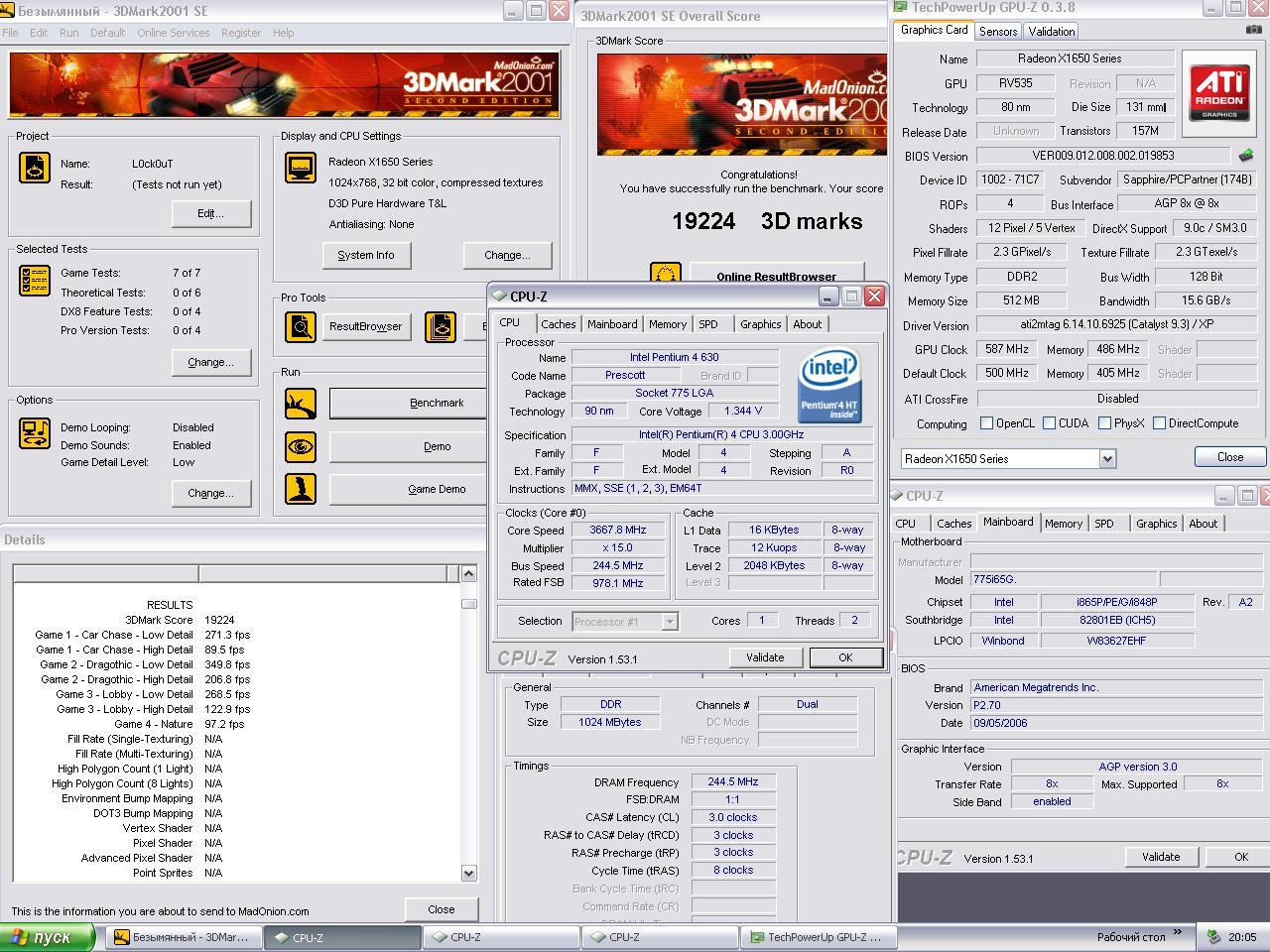Switch to Caches tab in front CPU-Z

(558, 324)
